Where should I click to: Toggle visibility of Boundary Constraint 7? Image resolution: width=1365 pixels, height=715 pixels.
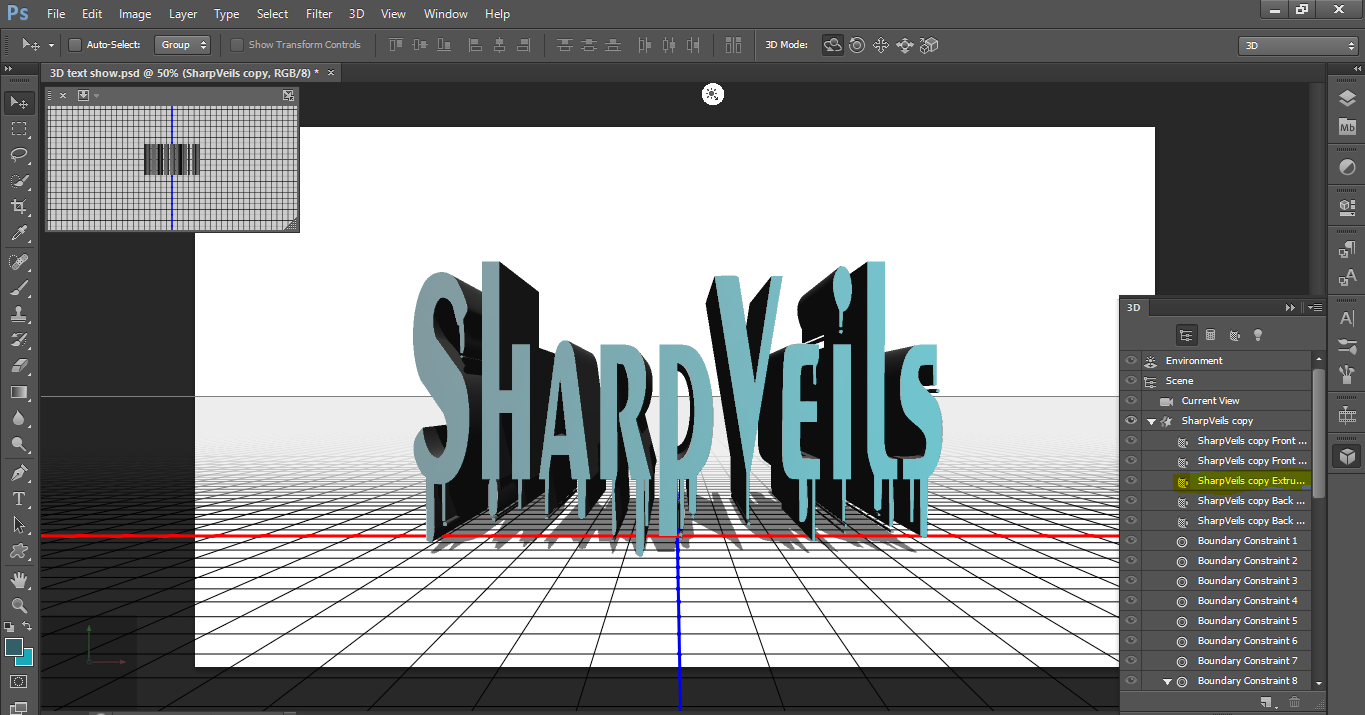click(1131, 660)
